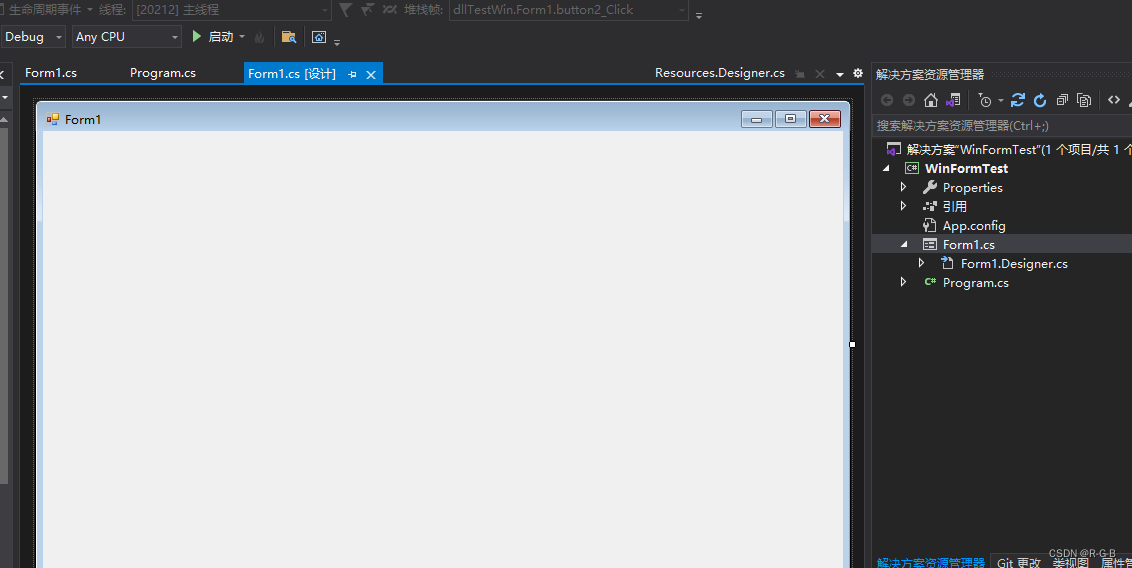The image size is (1132, 568).
Task: Collapse all items in Solution Explorer
Action: (1062, 100)
